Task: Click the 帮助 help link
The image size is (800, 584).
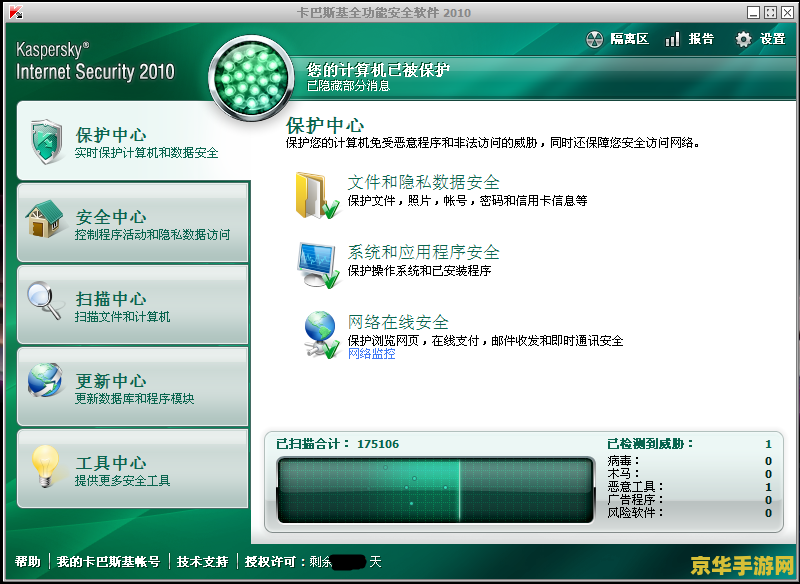Action: coord(28,562)
